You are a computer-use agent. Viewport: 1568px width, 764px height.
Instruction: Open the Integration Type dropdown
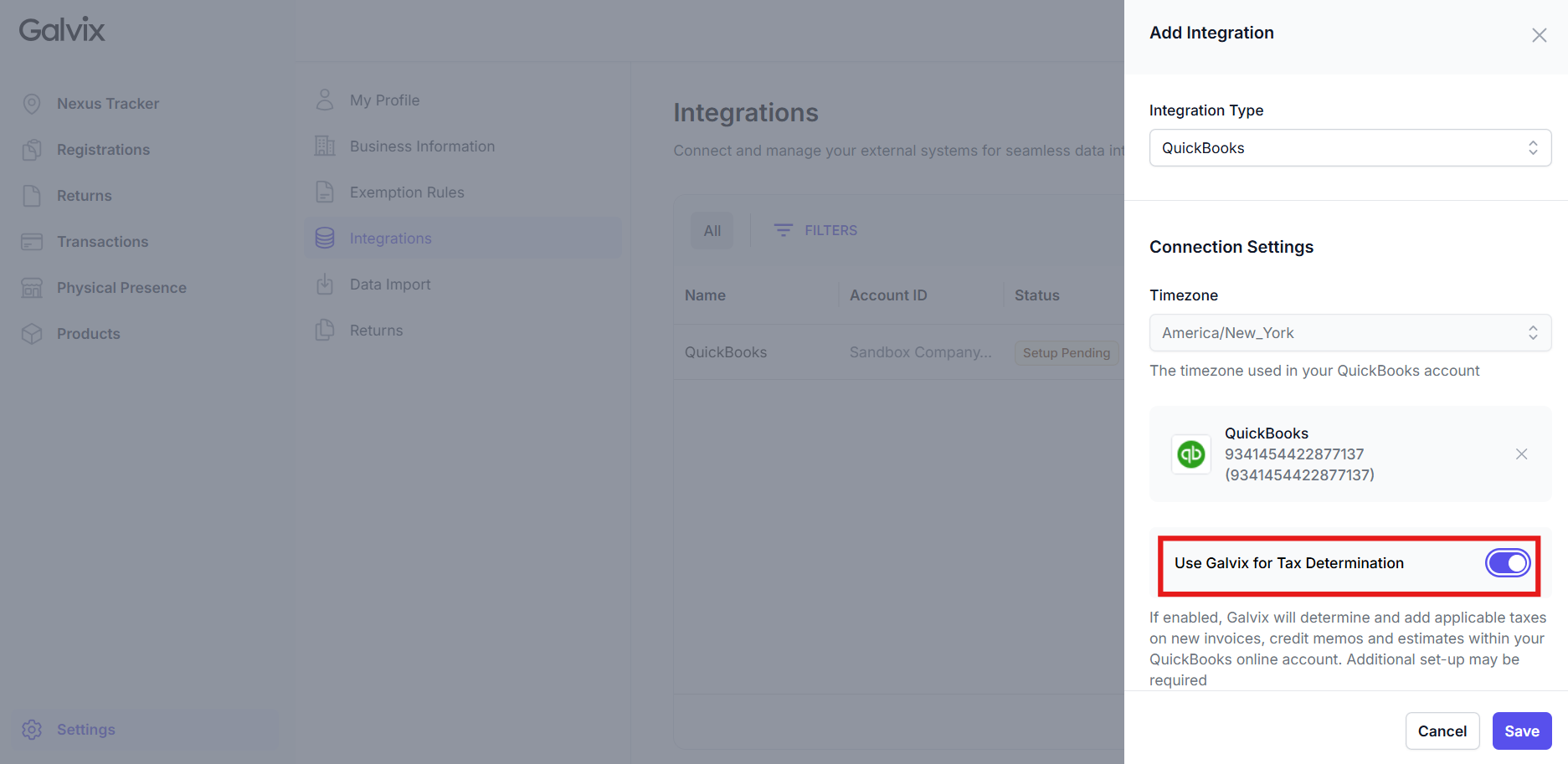[1350, 148]
